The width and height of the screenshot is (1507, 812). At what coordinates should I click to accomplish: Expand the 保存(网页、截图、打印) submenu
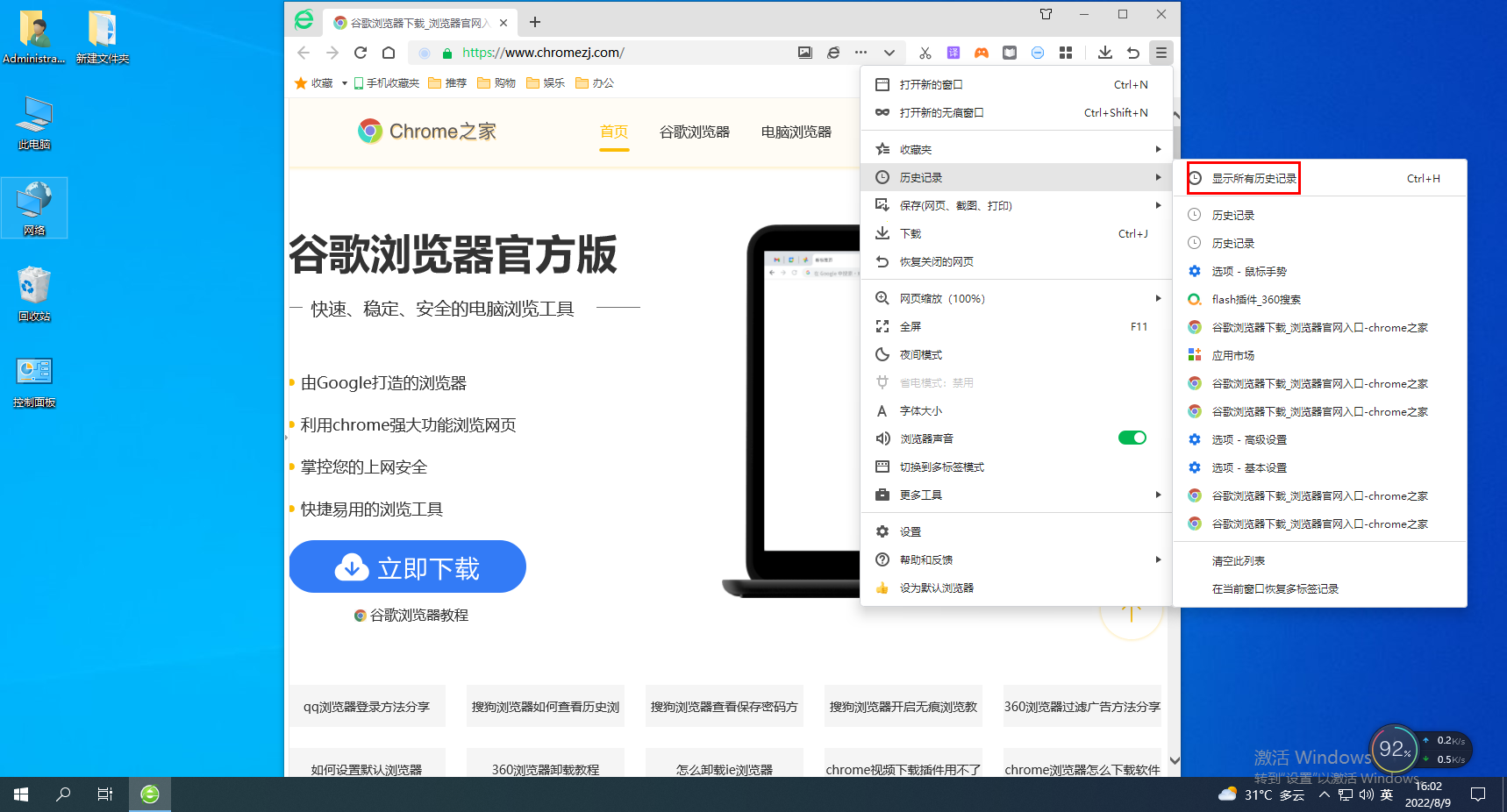(x=1017, y=206)
